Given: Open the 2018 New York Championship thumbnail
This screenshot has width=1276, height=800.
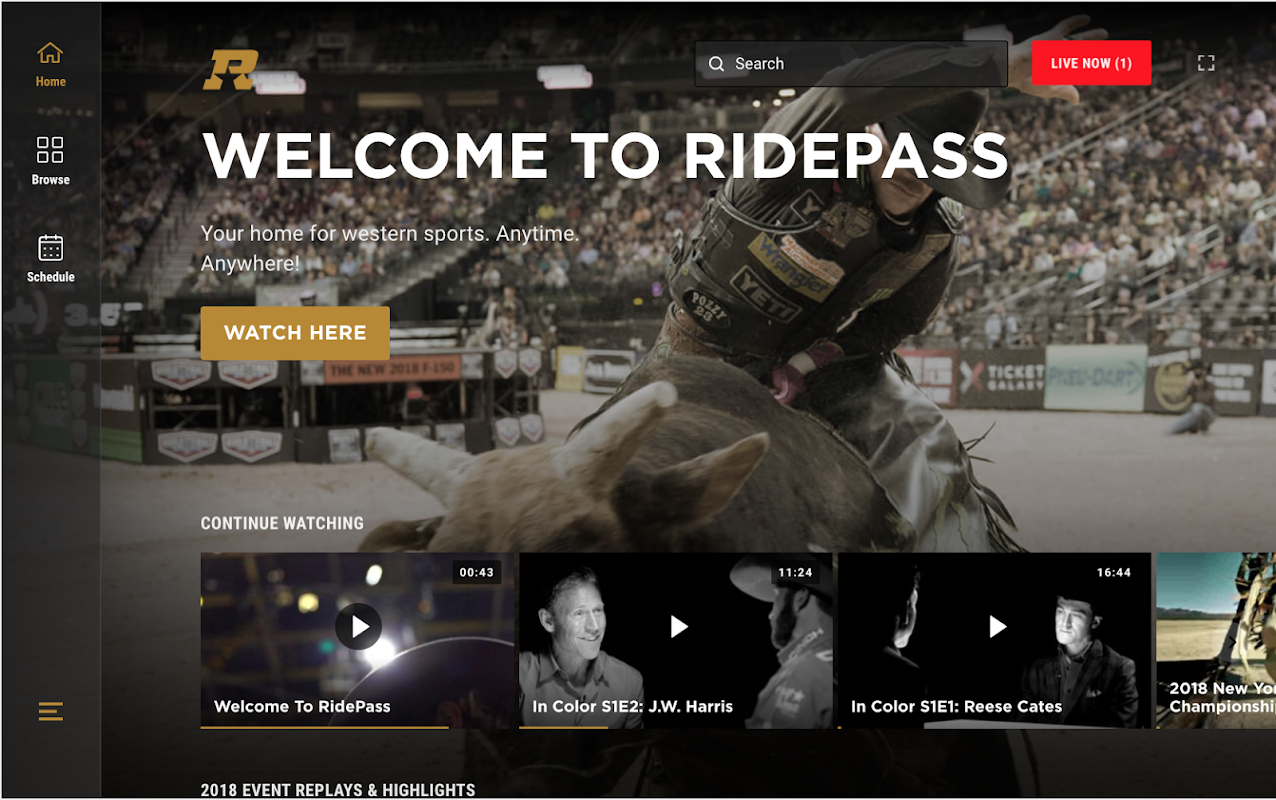Looking at the screenshot, I should click(x=1216, y=640).
